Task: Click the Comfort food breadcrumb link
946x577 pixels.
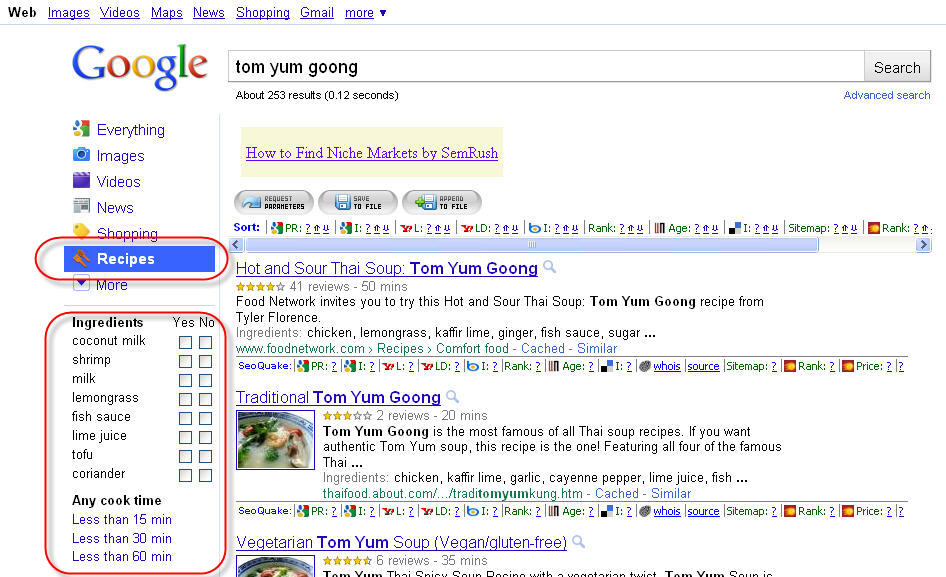Action: click(x=472, y=348)
